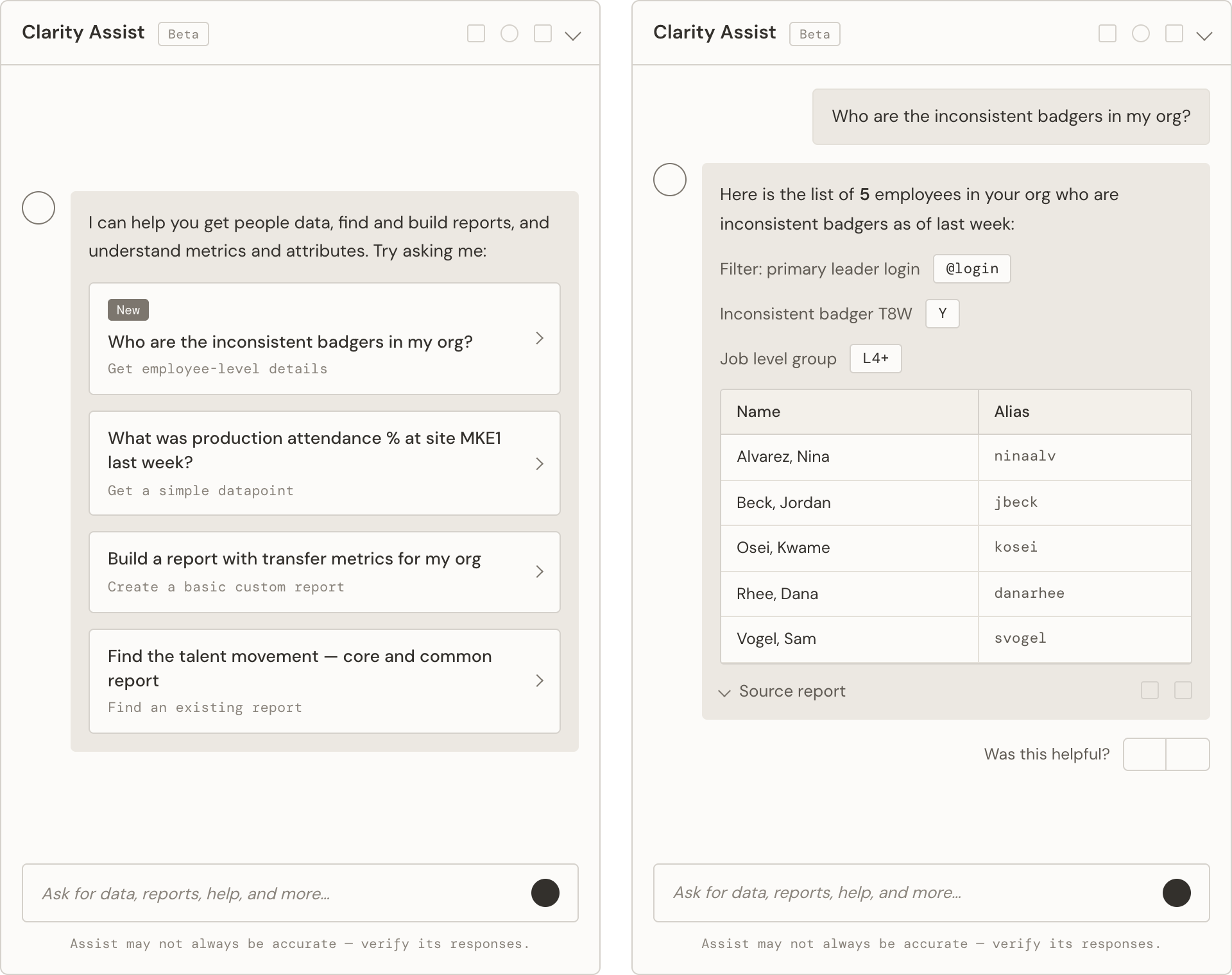Viewport: 1232px width, 975px height.
Task: Click the assistant avatar beside the employee list response
Action: tap(670, 180)
